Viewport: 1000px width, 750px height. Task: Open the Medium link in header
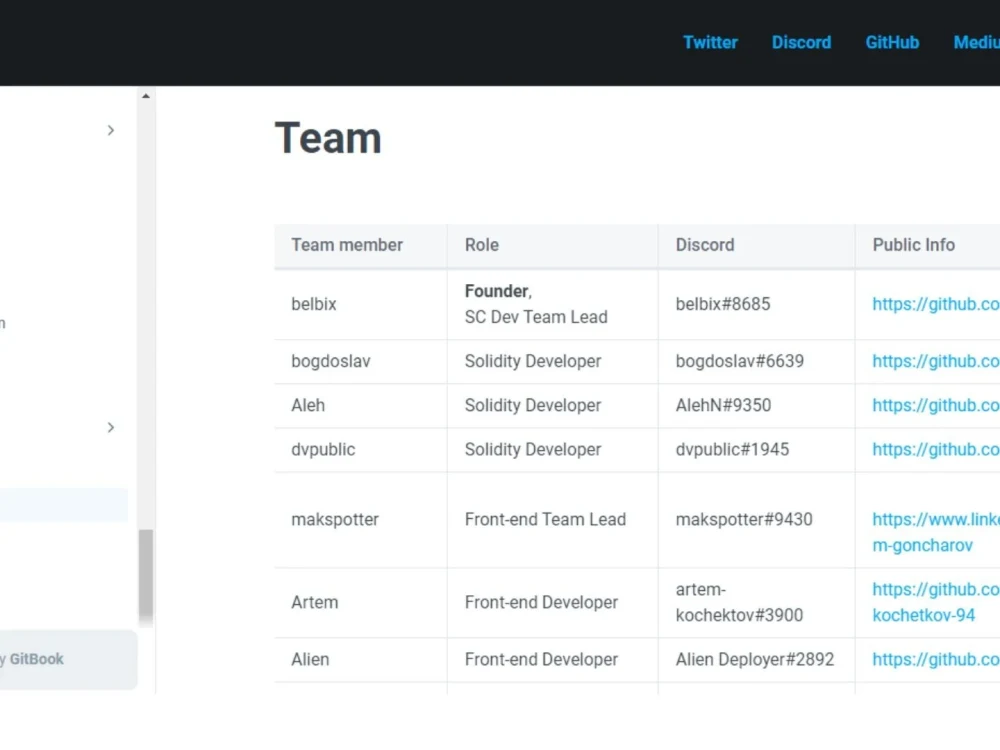tap(976, 42)
